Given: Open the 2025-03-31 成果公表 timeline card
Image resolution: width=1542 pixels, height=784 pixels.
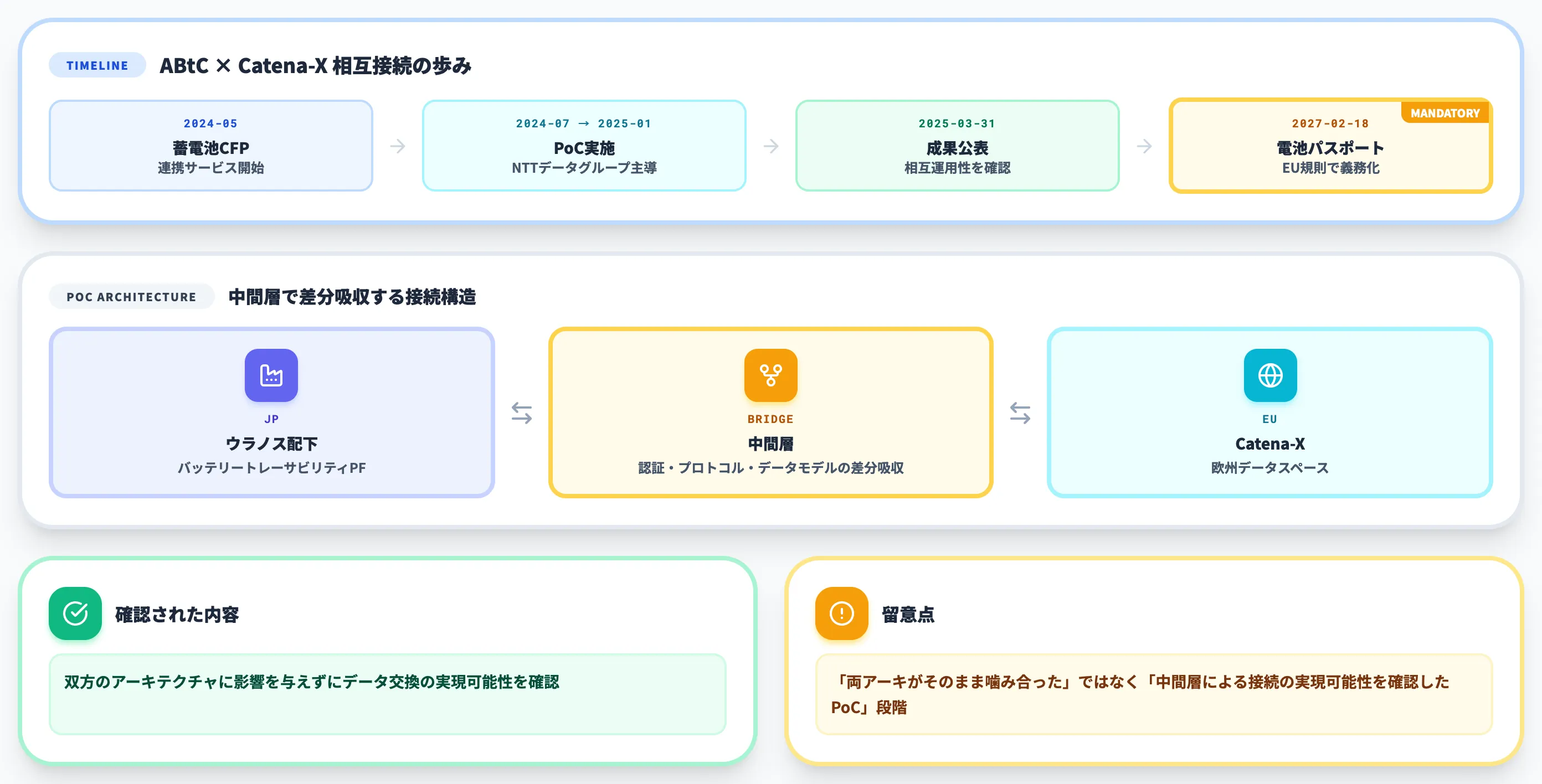Looking at the screenshot, I should point(957,146).
